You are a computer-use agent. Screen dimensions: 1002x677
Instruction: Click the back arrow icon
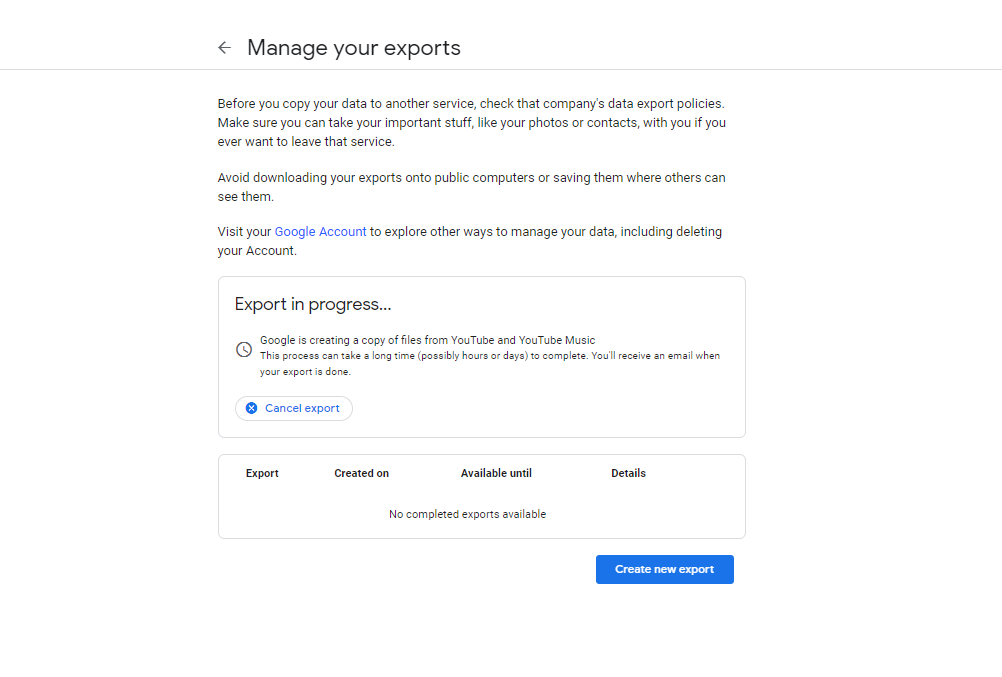[x=224, y=48]
